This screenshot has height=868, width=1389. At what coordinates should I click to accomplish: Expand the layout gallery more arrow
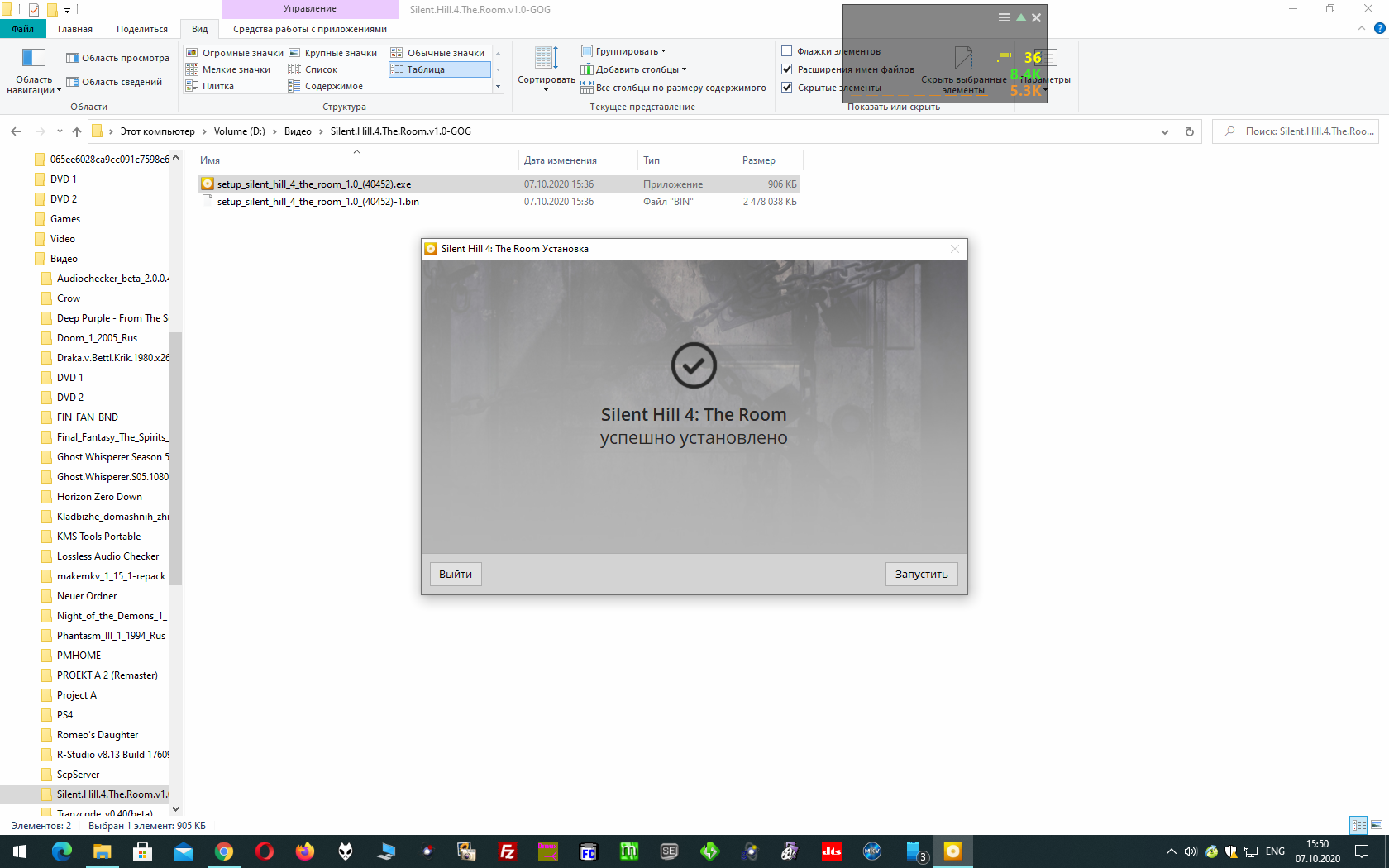(x=498, y=86)
